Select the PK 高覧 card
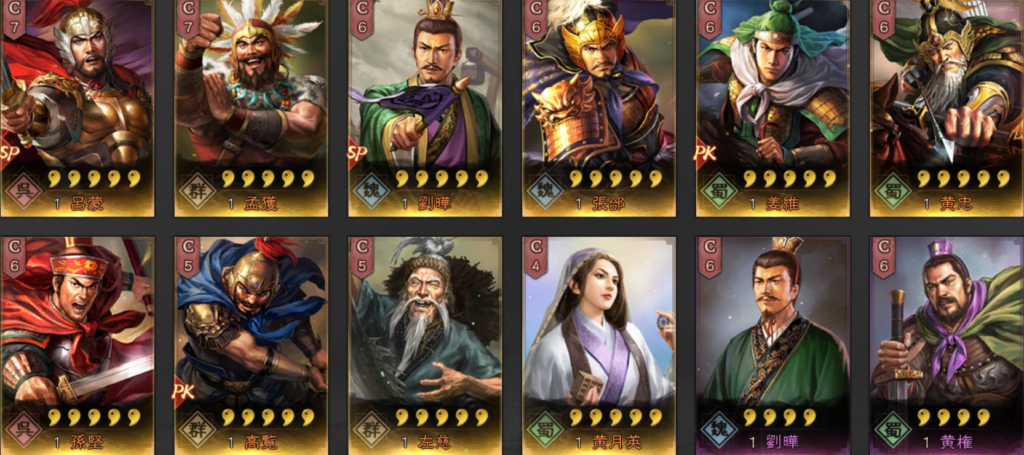 (x=251, y=346)
